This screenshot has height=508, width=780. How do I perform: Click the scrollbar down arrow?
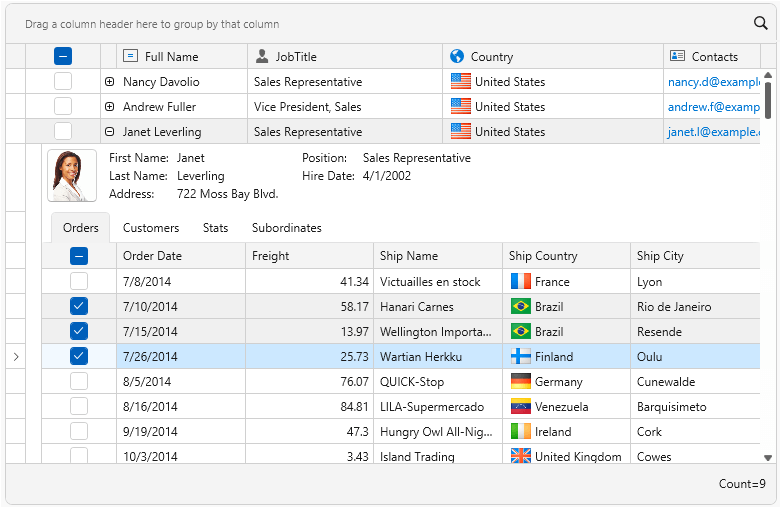click(768, 458)
